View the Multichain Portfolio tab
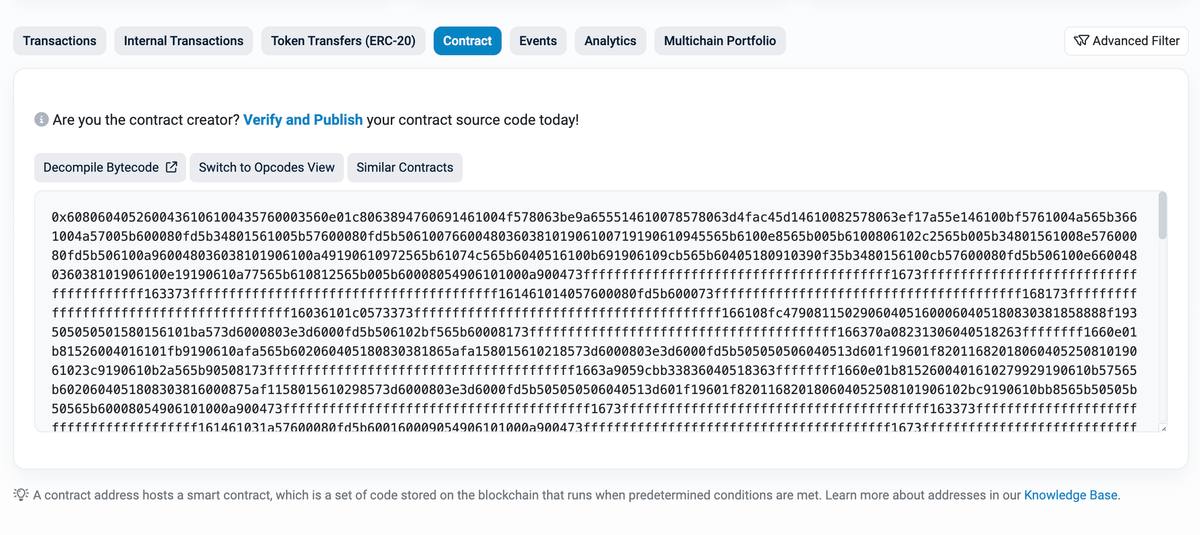The width and height of the screenshot is (1200, 535). [x=720, y=41]
